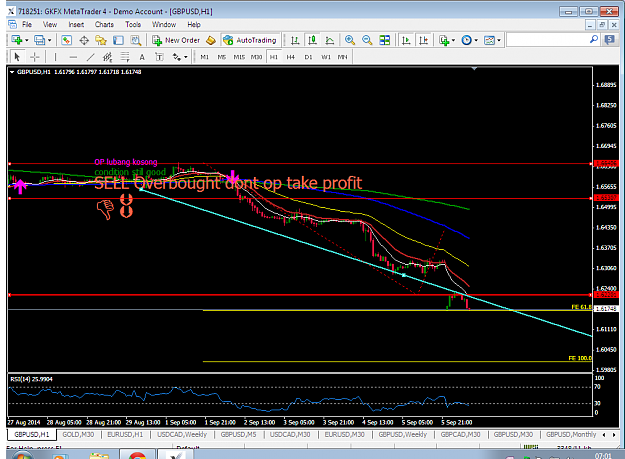Image resolution: width=625 pixels, height=459 pixels.
Task: Zoom in on the chart
Action: tap(350, 40)
